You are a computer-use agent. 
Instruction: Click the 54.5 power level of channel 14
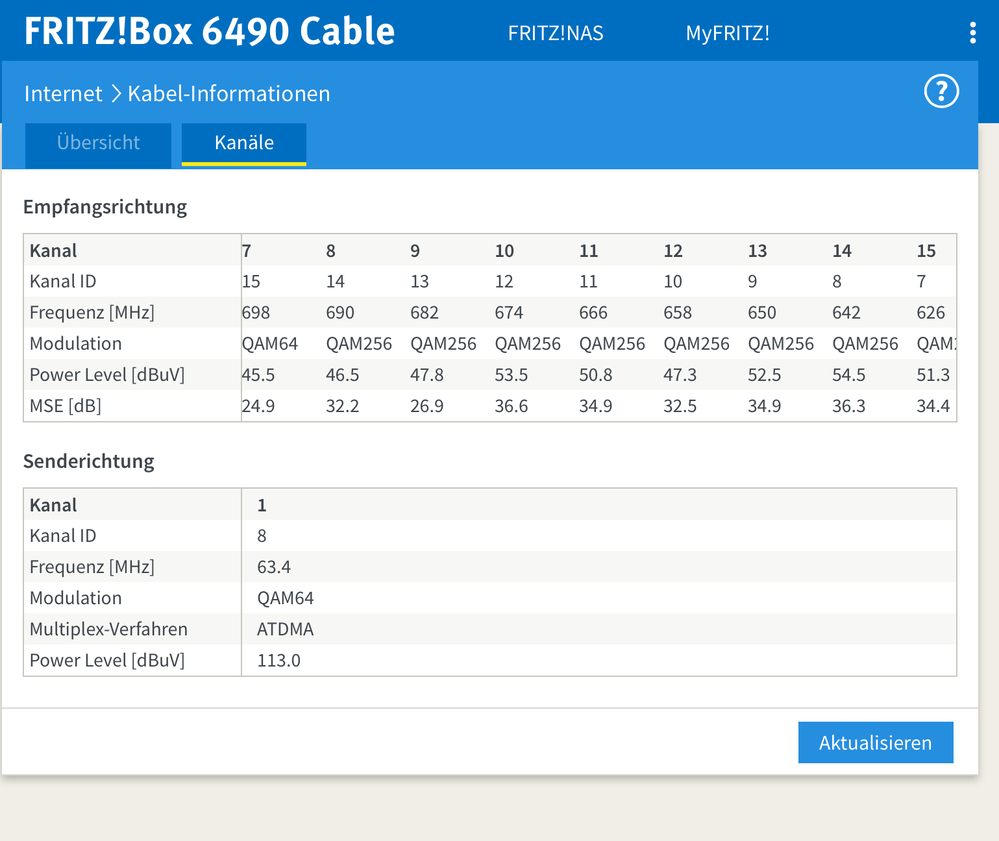click(x=849, y=375)
